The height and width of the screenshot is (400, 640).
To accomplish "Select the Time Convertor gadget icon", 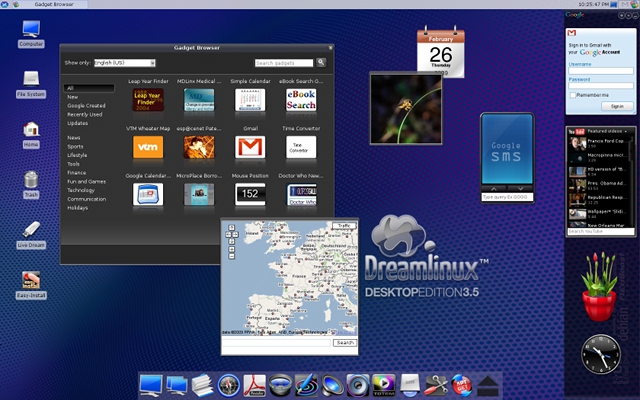I will [x=301, y=147].
